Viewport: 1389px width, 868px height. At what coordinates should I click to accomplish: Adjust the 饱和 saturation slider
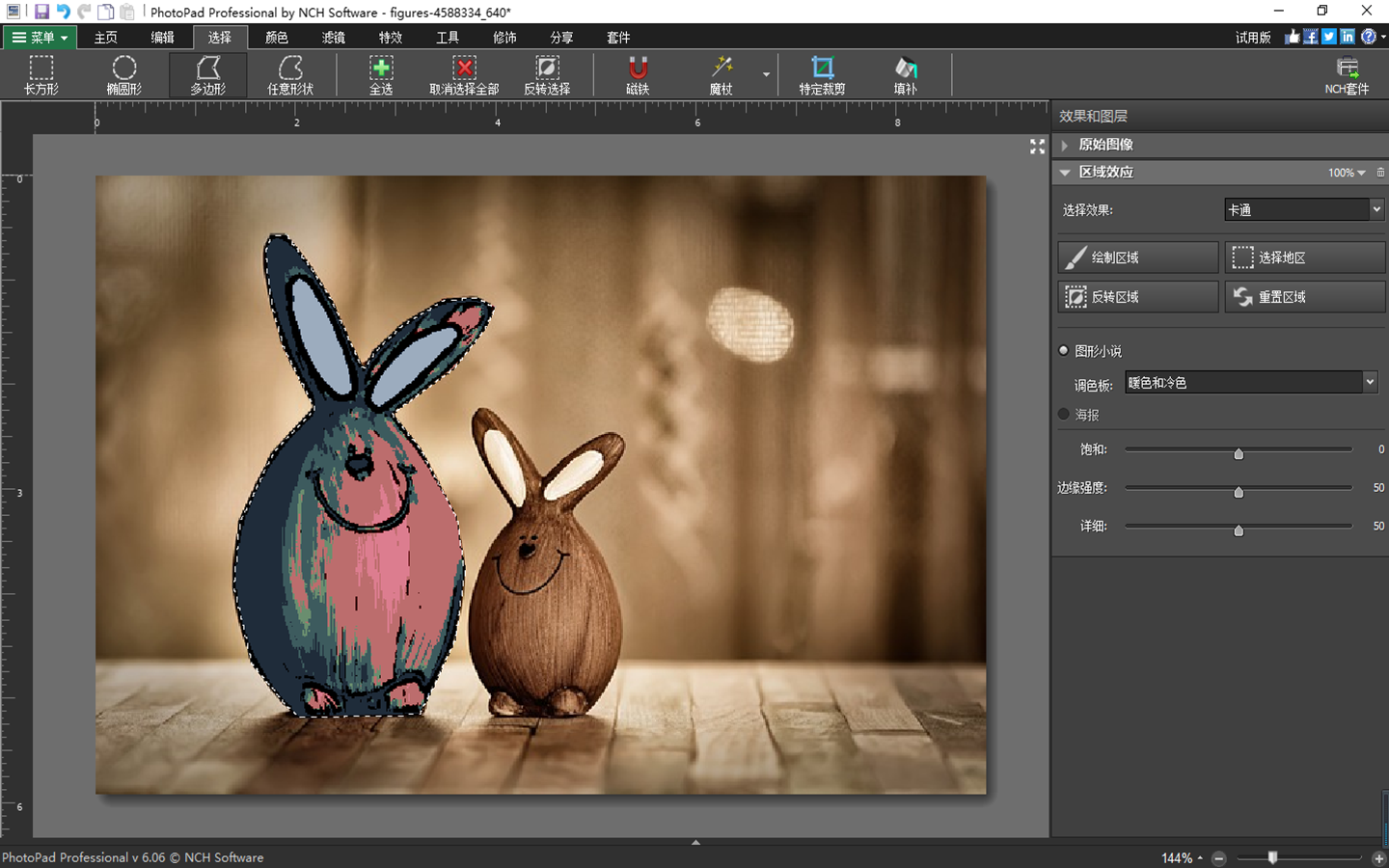pos(1239,452)
